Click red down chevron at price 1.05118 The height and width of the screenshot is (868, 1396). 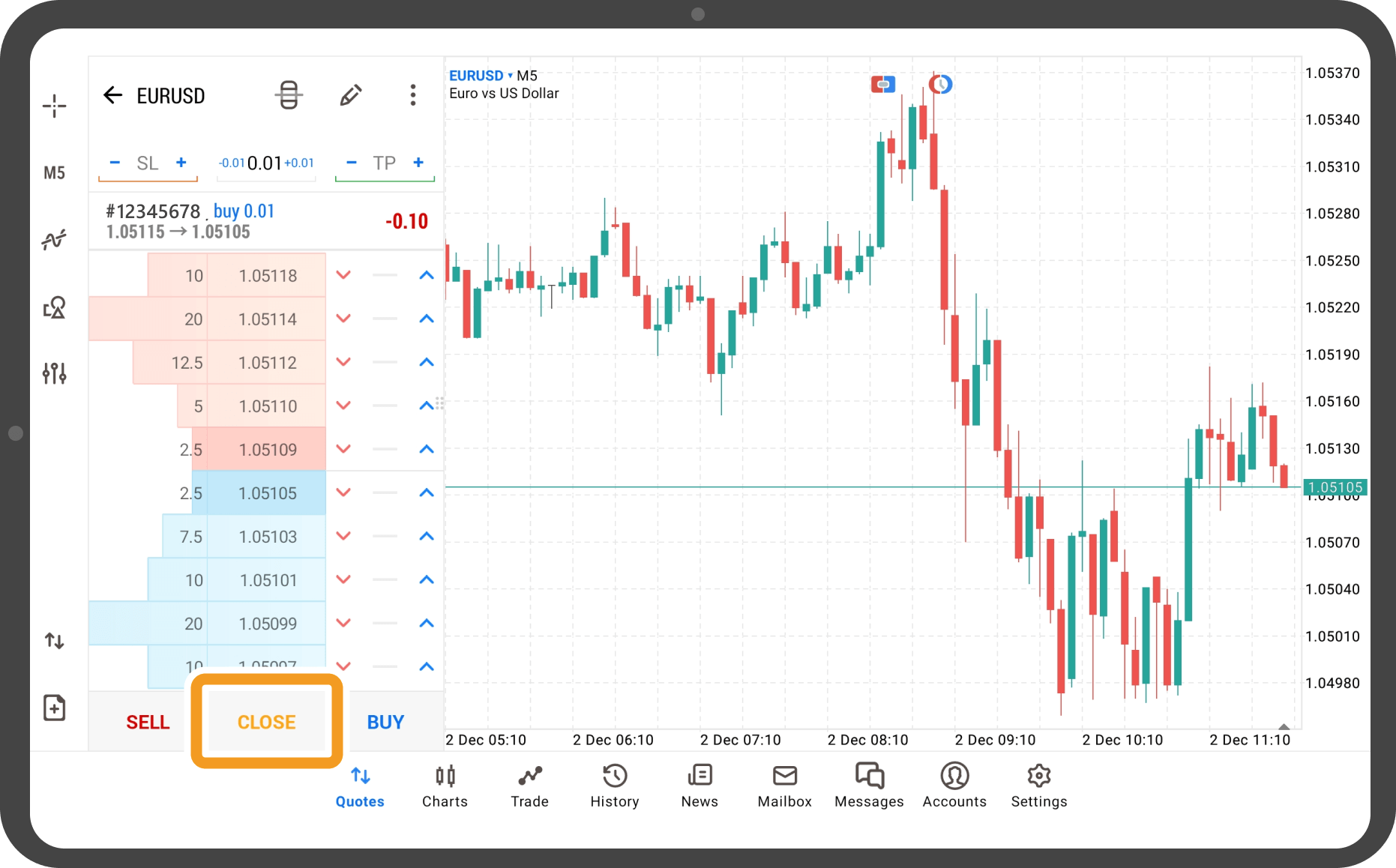coord(343,275)
